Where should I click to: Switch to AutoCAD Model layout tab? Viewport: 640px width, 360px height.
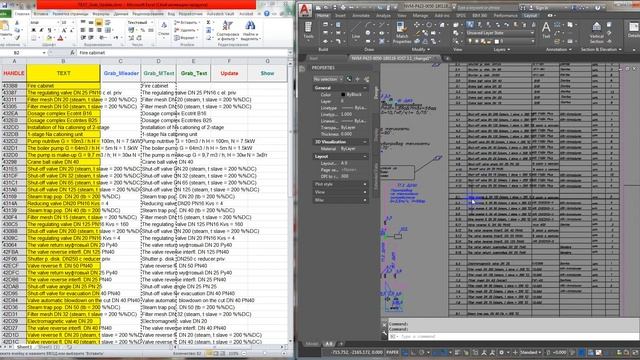coord(311,344)
